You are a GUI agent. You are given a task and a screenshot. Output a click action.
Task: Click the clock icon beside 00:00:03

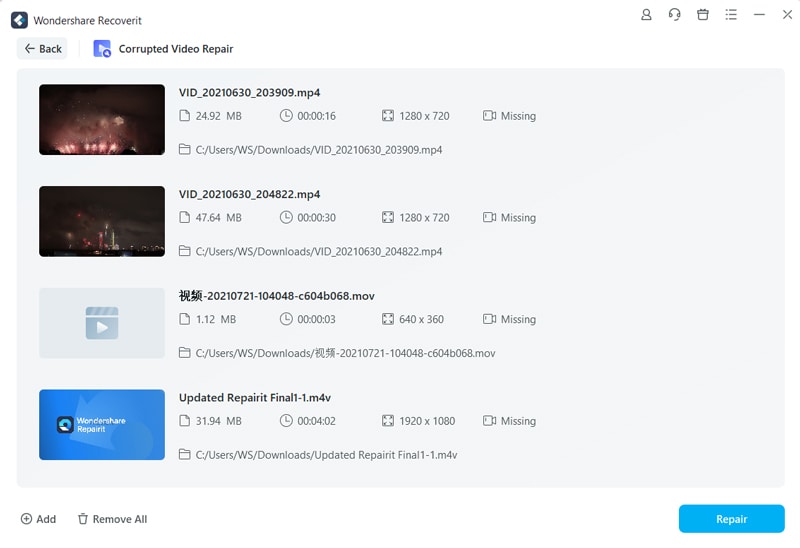point(286,318)
